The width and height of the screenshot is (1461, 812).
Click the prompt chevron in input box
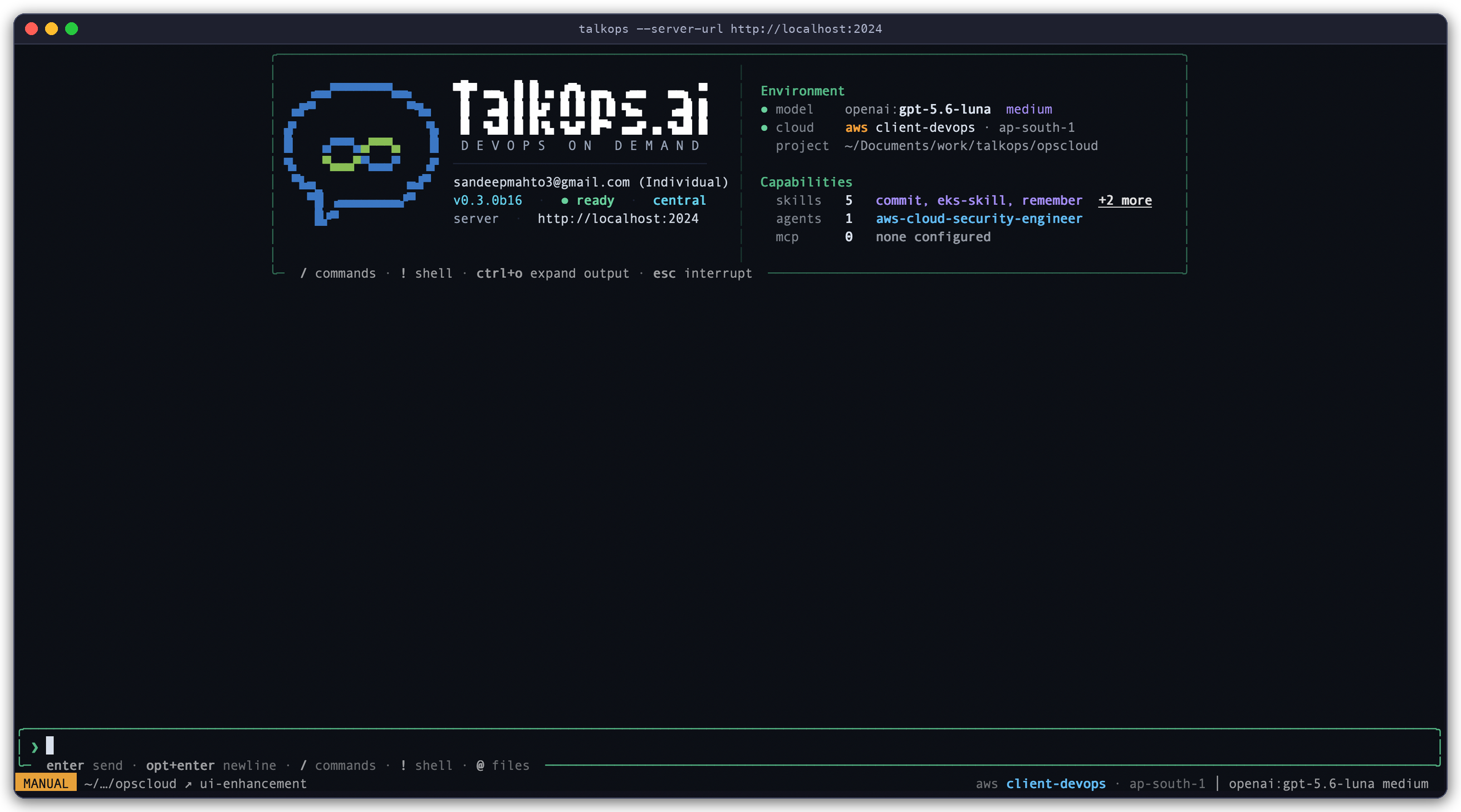pos(35,747)
